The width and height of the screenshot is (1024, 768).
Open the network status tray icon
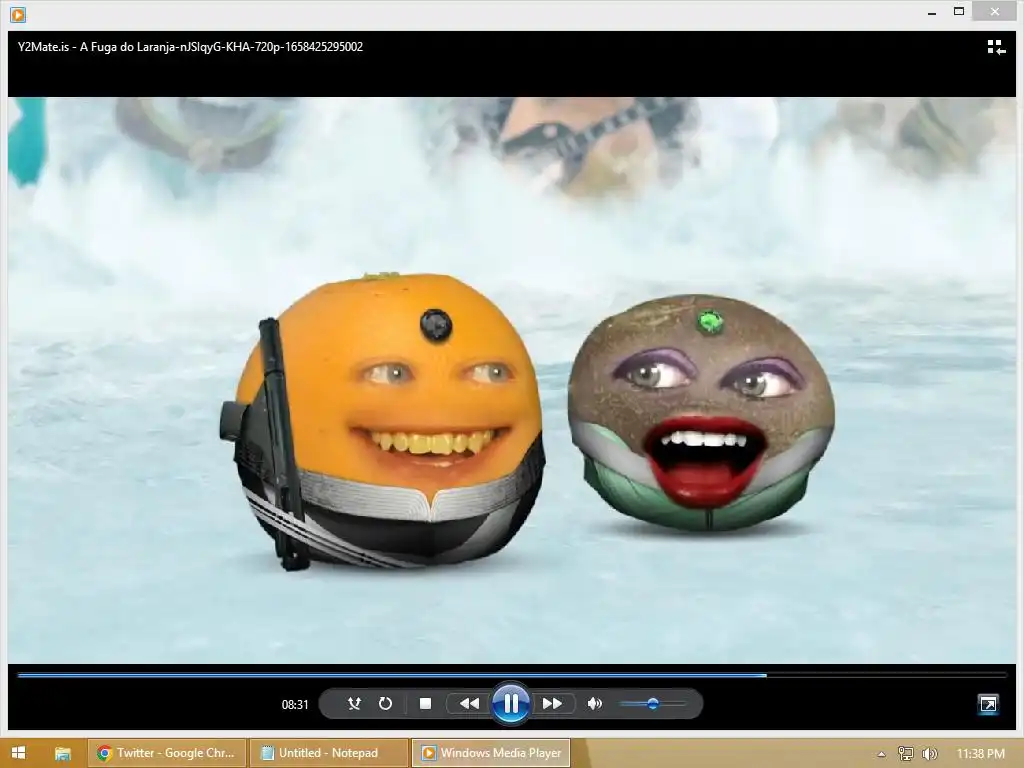tap(905, 754)
